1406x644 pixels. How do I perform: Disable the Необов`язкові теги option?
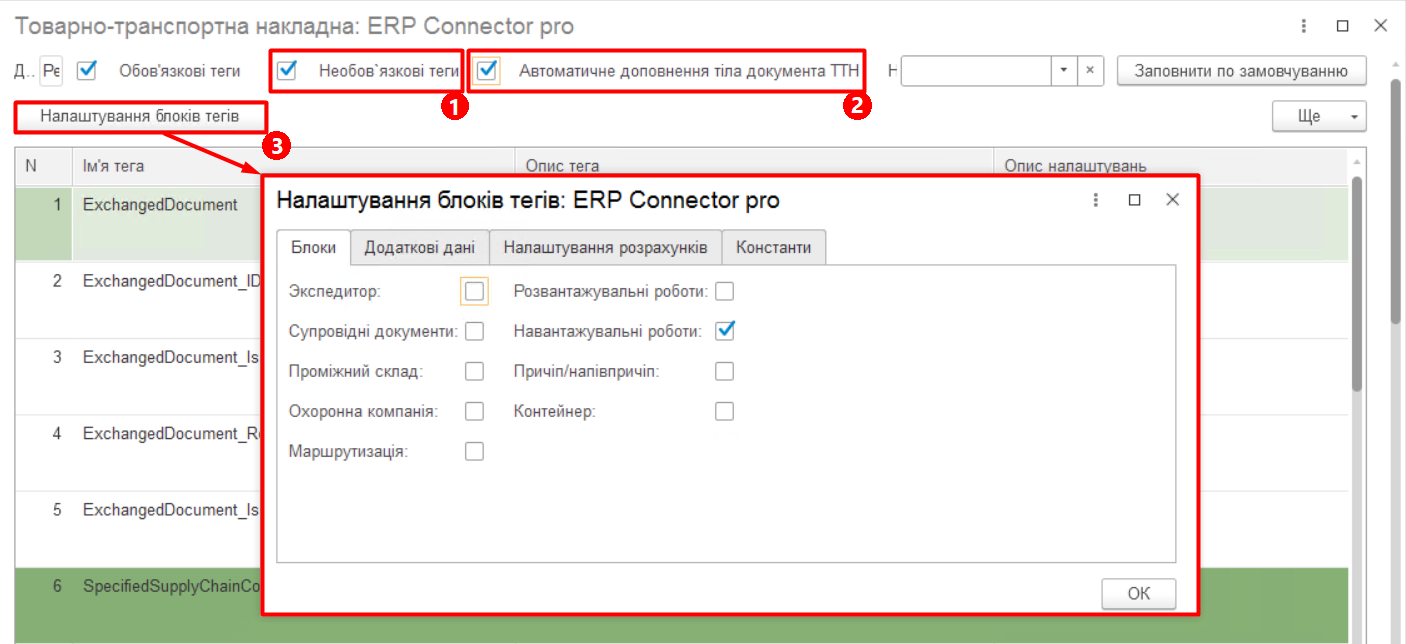point(289,70)
